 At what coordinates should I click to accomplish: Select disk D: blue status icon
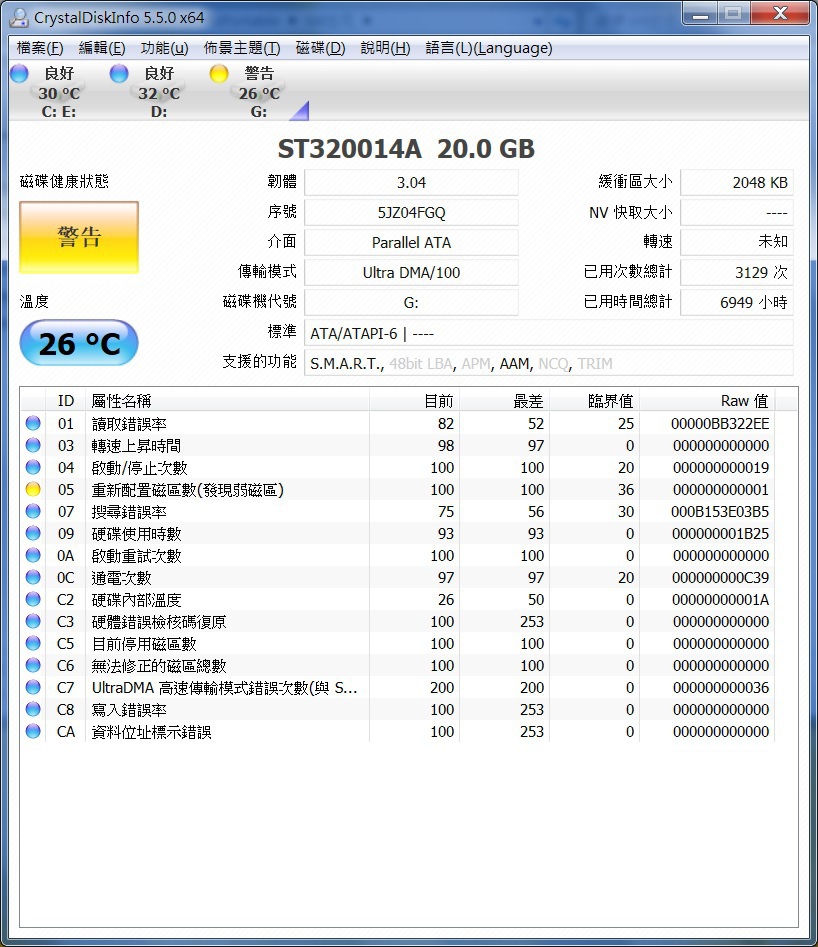[x=119, y=74]
